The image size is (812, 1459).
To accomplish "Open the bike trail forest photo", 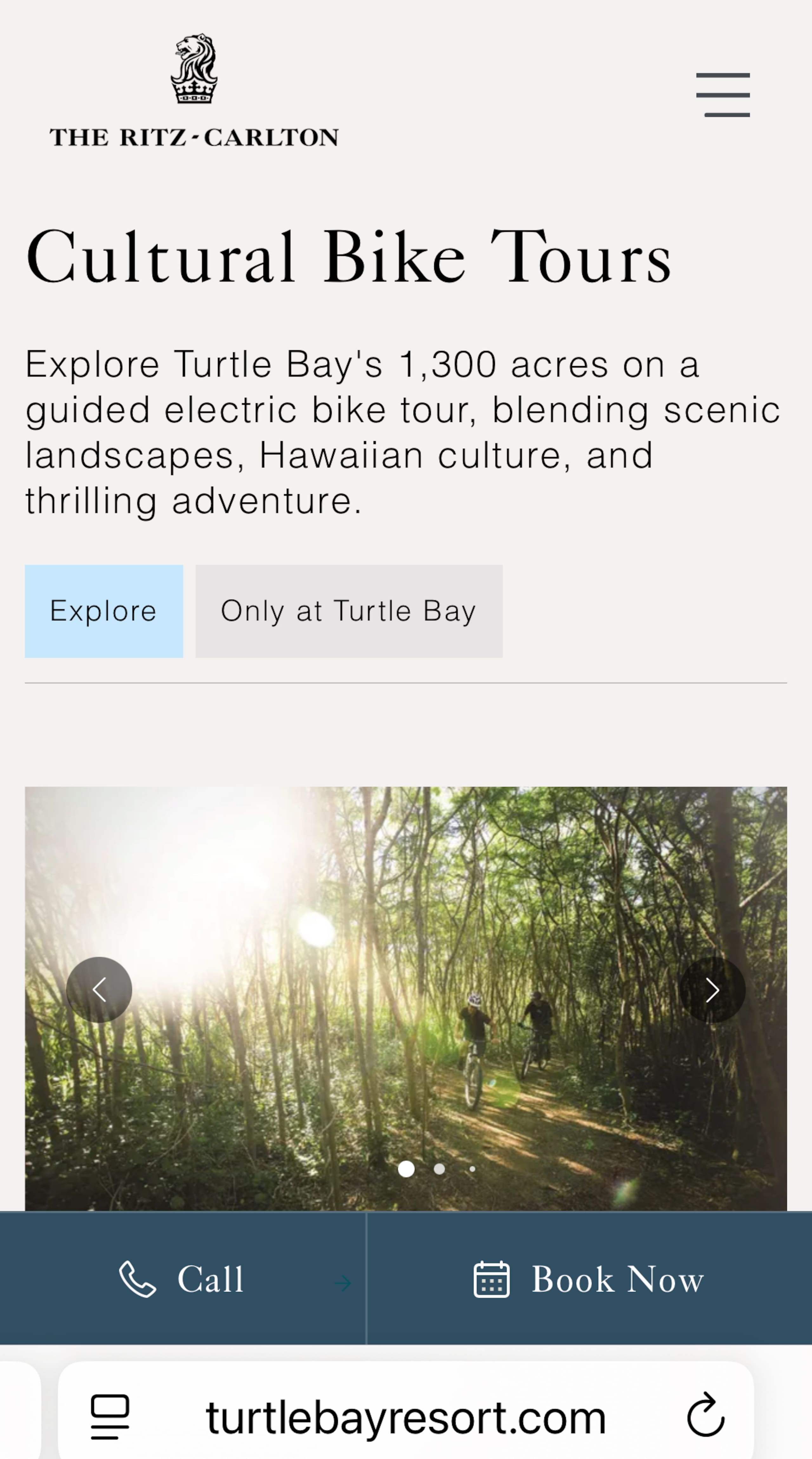I will pyautogui.click(x=405, y=999).
